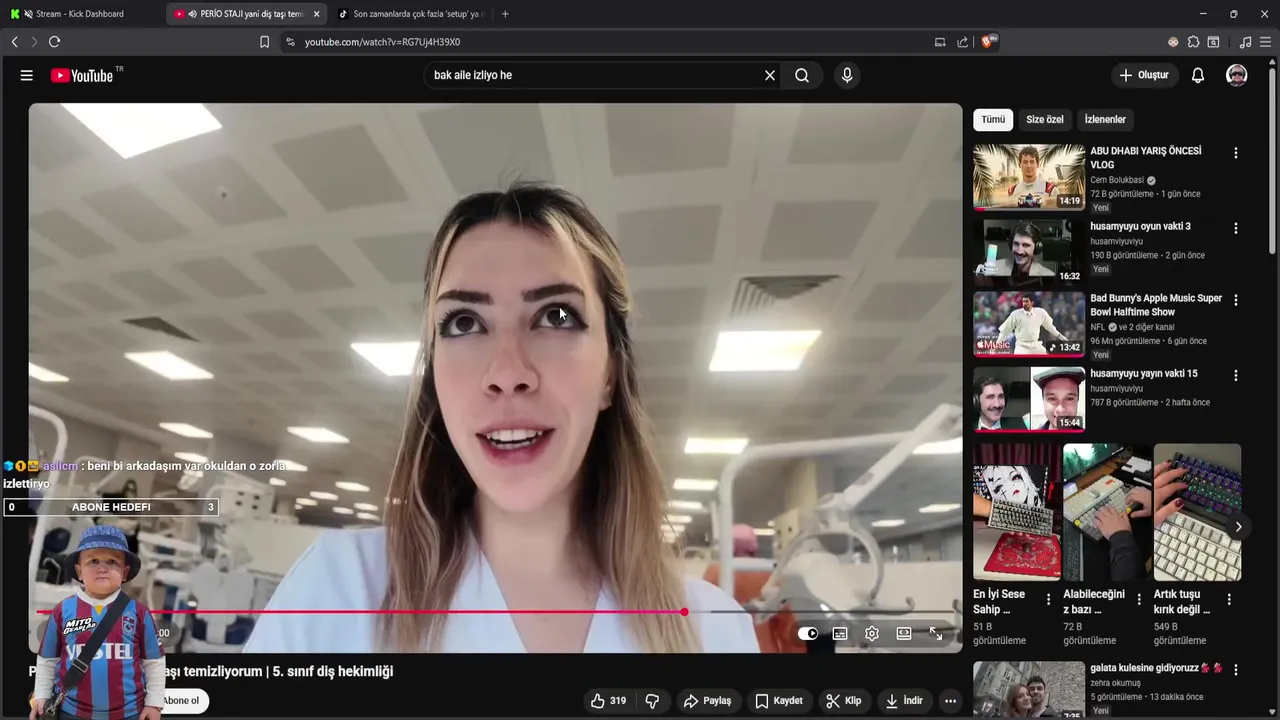Toggle autoplay switch in player
This screenshot has width=1280, height=720.
click(808, 633)
